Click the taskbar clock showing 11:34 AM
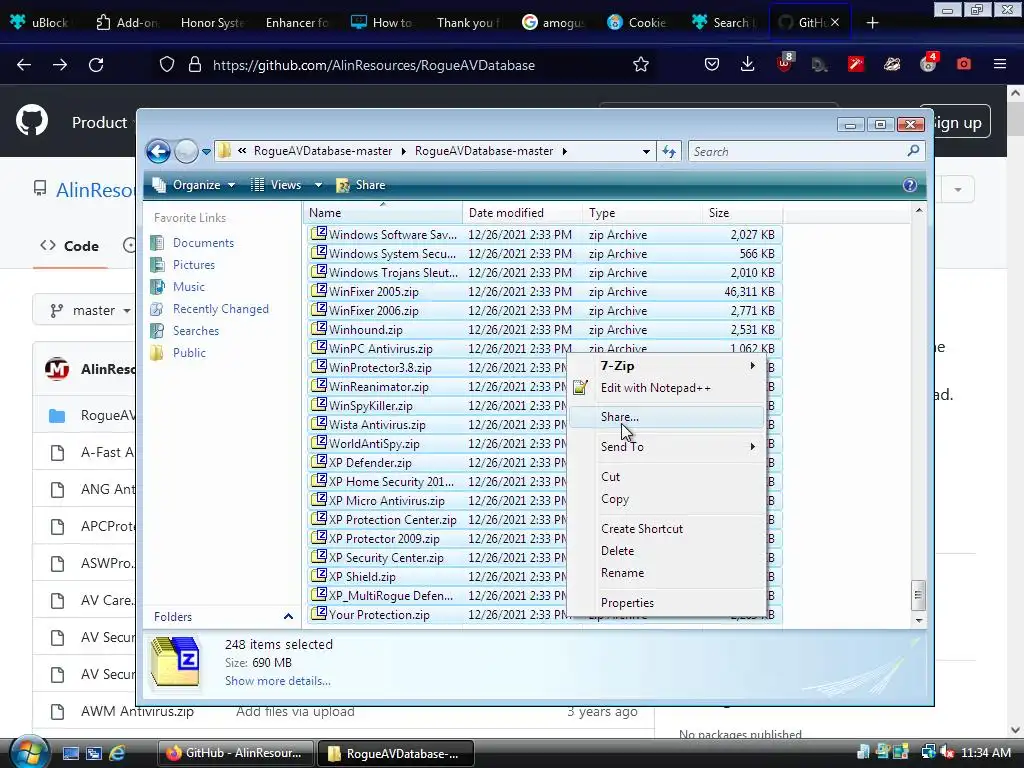The height and width of the screenshot is (768, 1024). pos(986,753)
